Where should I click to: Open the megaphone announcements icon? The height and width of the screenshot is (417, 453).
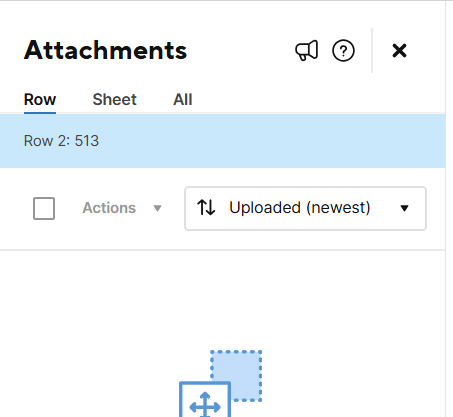(x=307, y=51)
